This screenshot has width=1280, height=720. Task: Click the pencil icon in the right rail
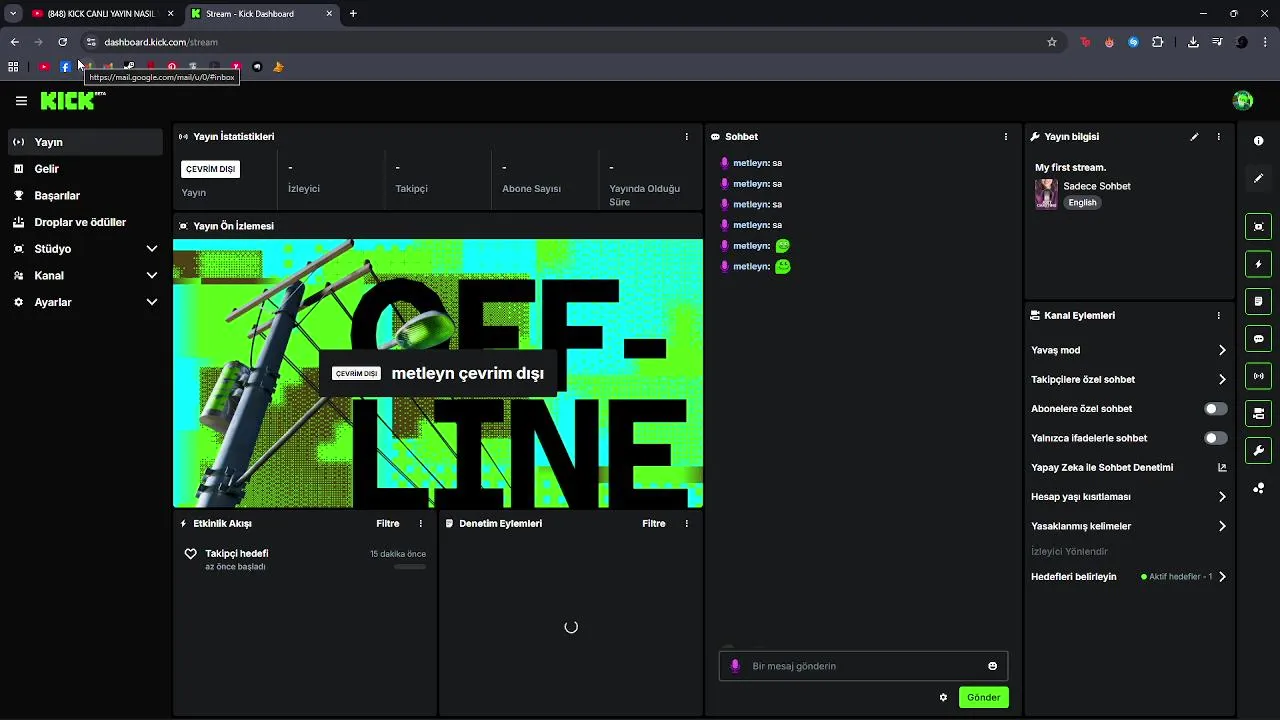[1258, 178]
